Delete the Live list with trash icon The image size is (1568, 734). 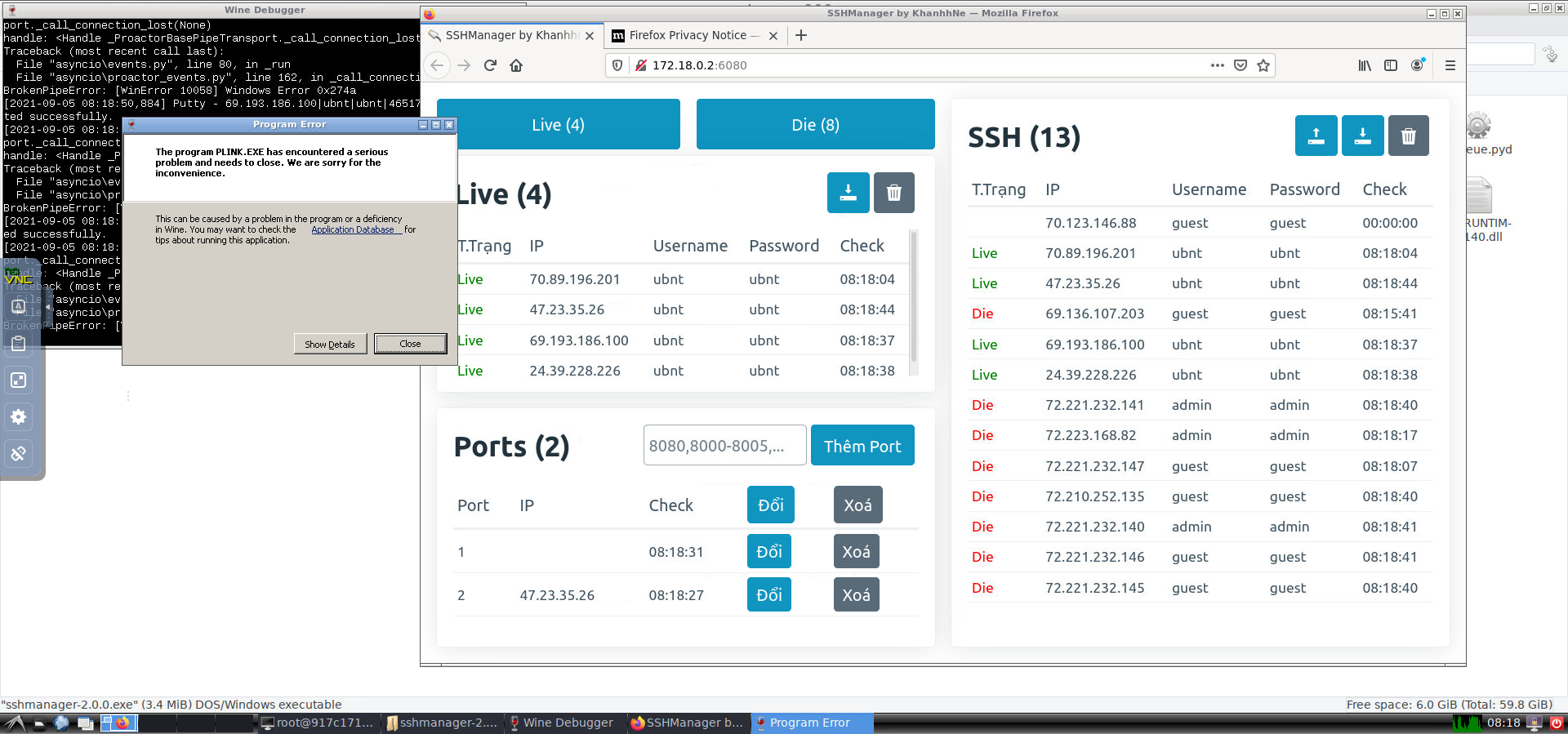(x=893, y=193)
